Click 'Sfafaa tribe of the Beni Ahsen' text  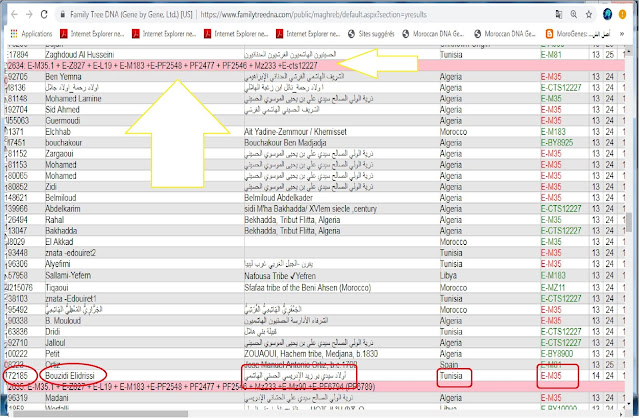[307, 288]
